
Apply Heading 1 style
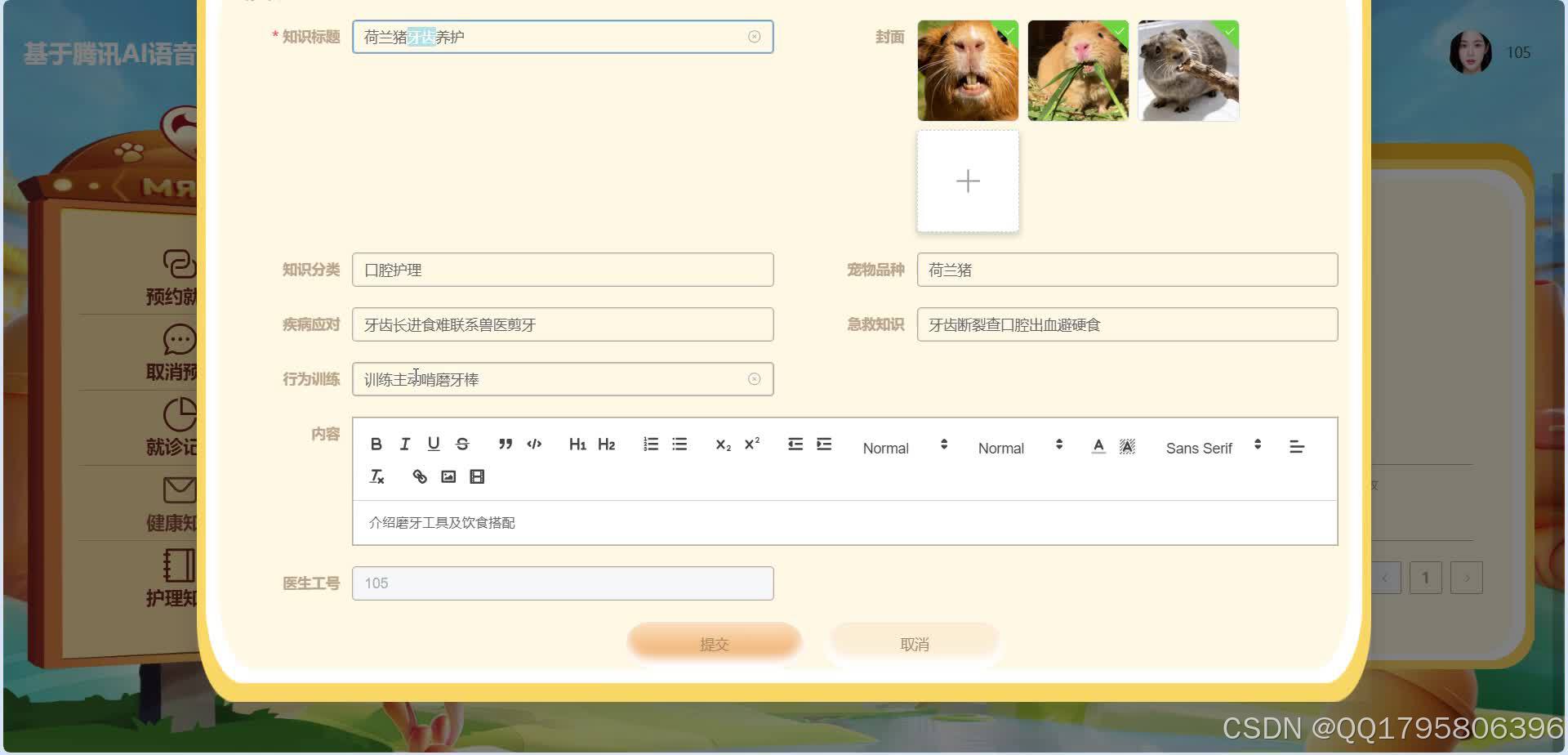(577, 444)
